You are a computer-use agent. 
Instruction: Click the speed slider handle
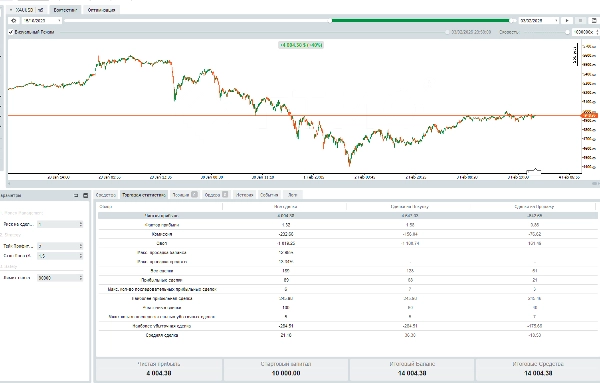click(x=567, y=33)
